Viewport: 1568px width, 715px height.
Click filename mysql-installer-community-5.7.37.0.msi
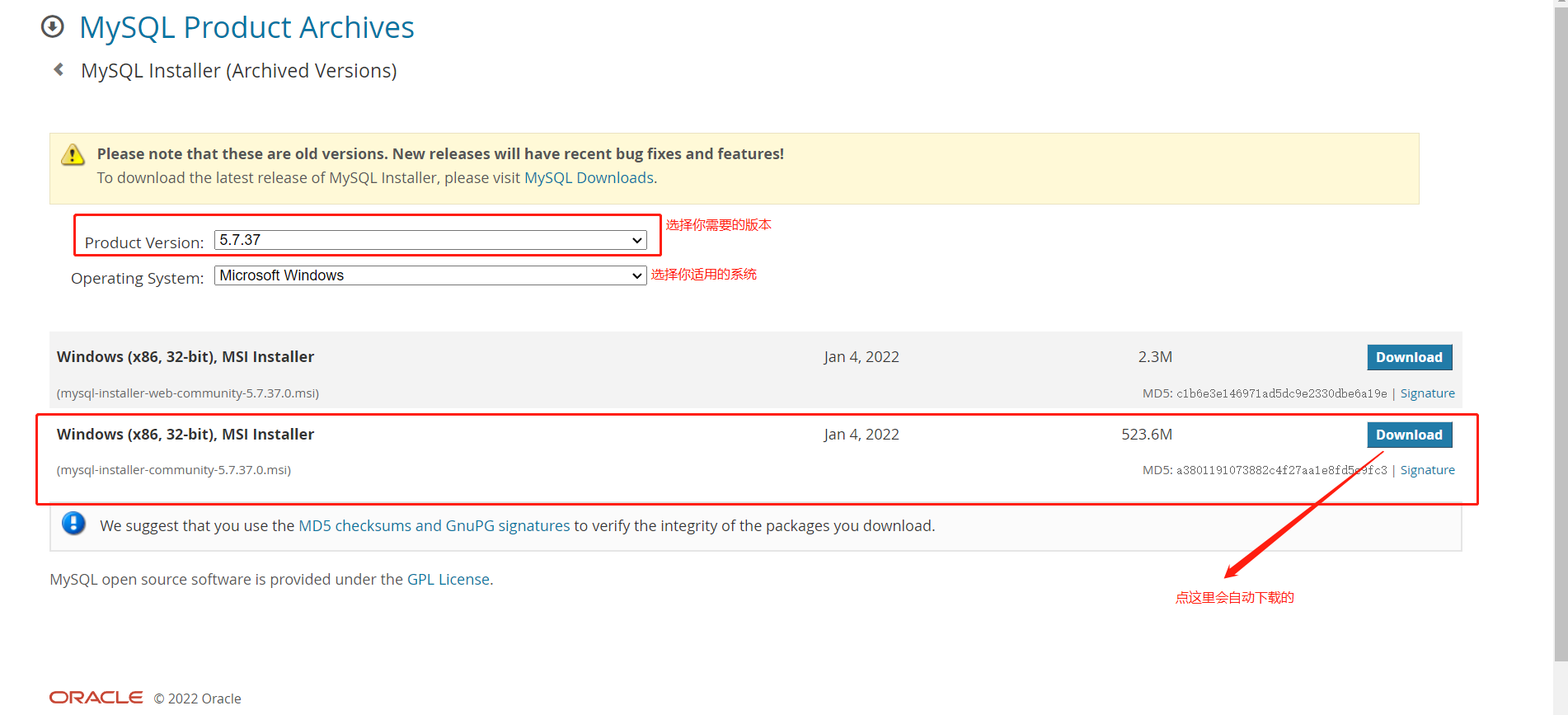point(173,470)
